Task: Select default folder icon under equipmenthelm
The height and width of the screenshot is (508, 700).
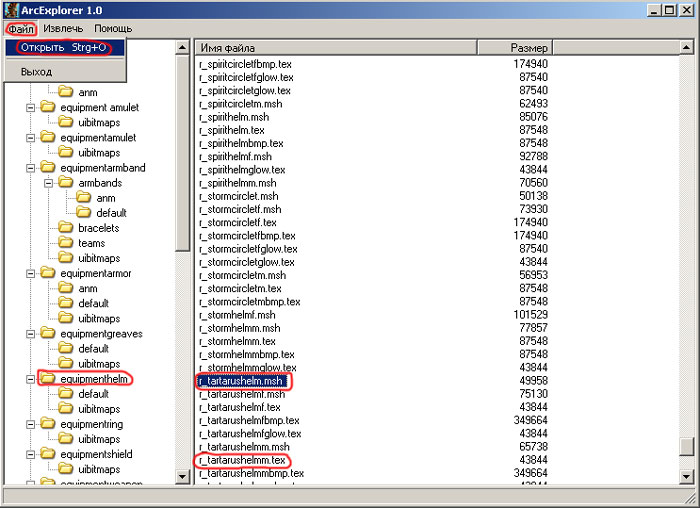Action: 66,393
